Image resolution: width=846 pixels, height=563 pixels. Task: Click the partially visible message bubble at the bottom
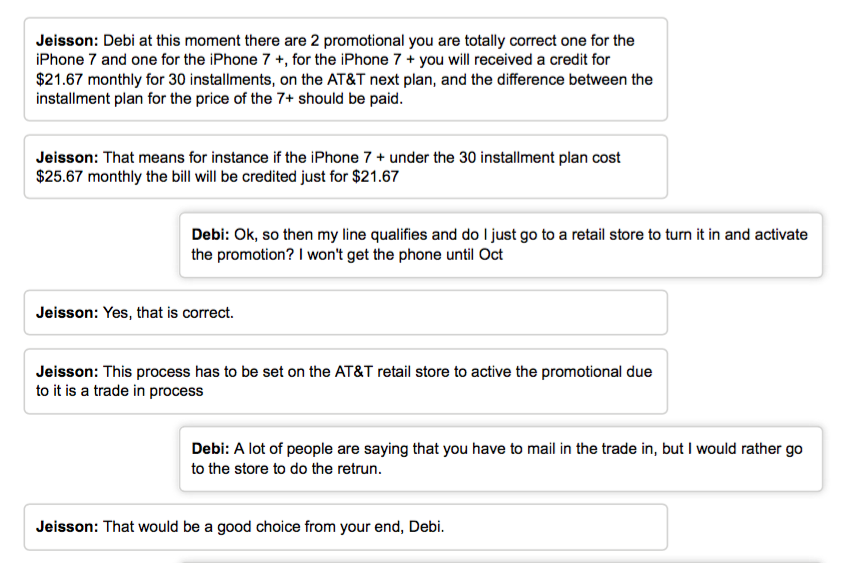coord(501,561)
